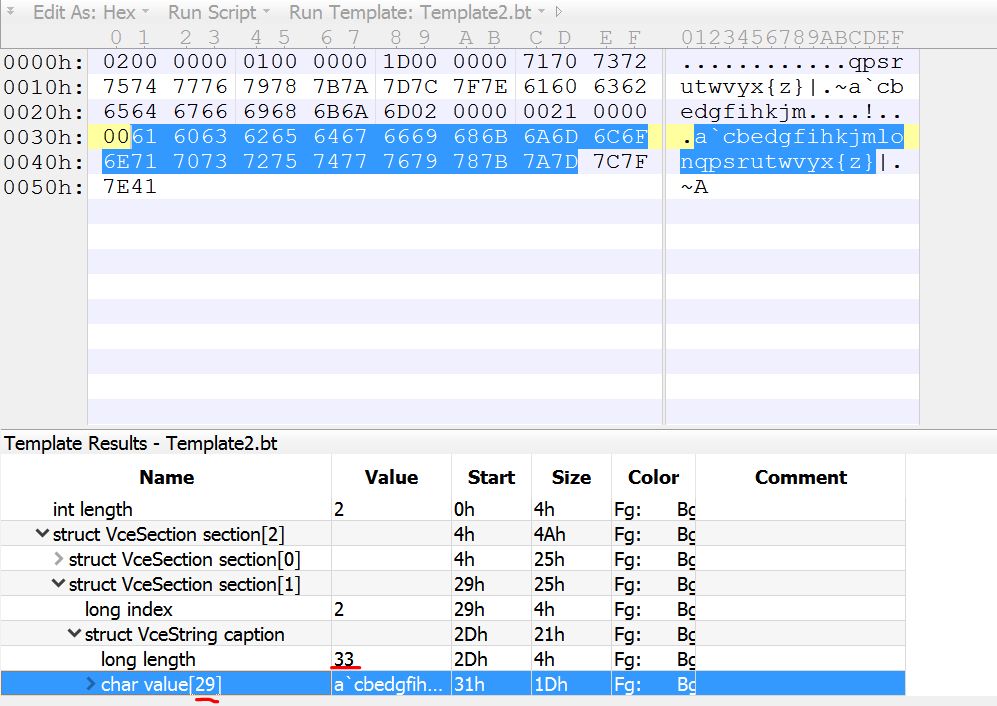997x706 pixels.
Task: Select the long length row
Action: click(453, 659)
